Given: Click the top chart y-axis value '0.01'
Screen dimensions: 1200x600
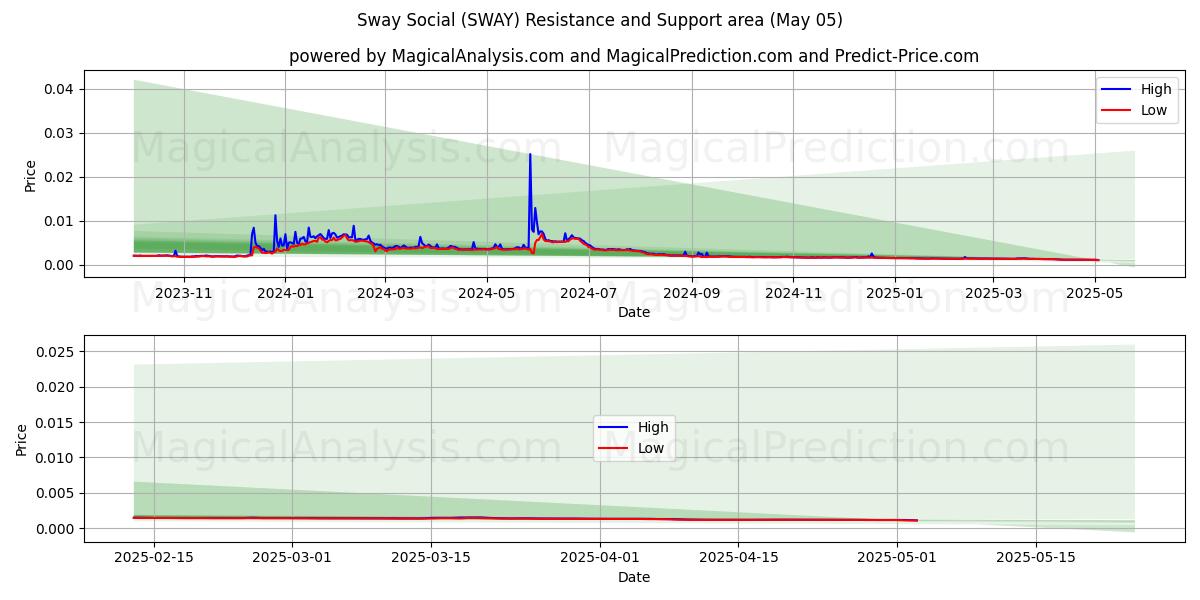Looking at the screenshot, I should (x=59, y=221).
